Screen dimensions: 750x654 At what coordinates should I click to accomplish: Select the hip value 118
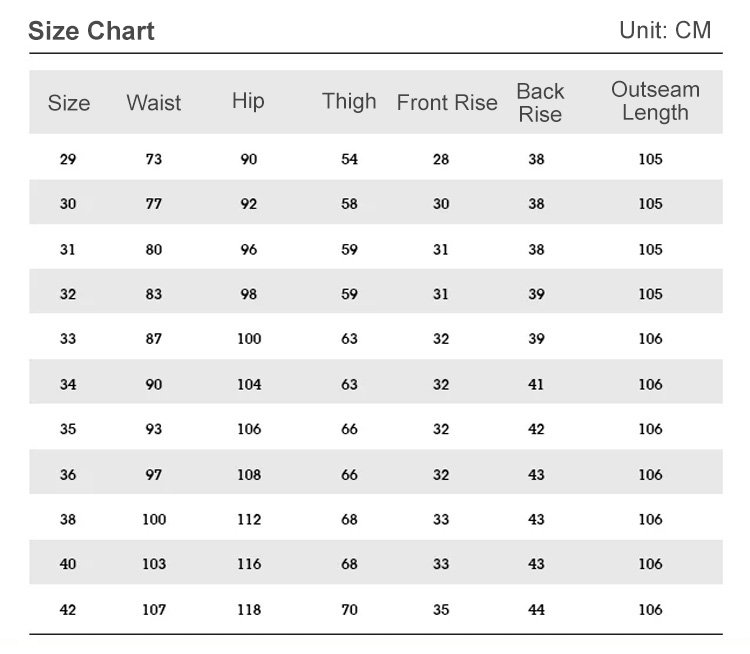click(249, 609)
